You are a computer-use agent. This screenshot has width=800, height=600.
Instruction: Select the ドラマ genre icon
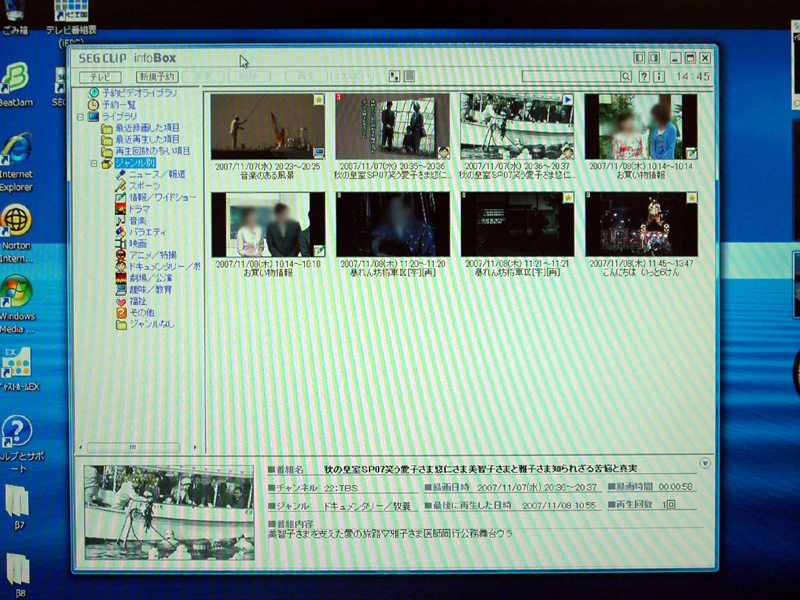tap(121, 209)
